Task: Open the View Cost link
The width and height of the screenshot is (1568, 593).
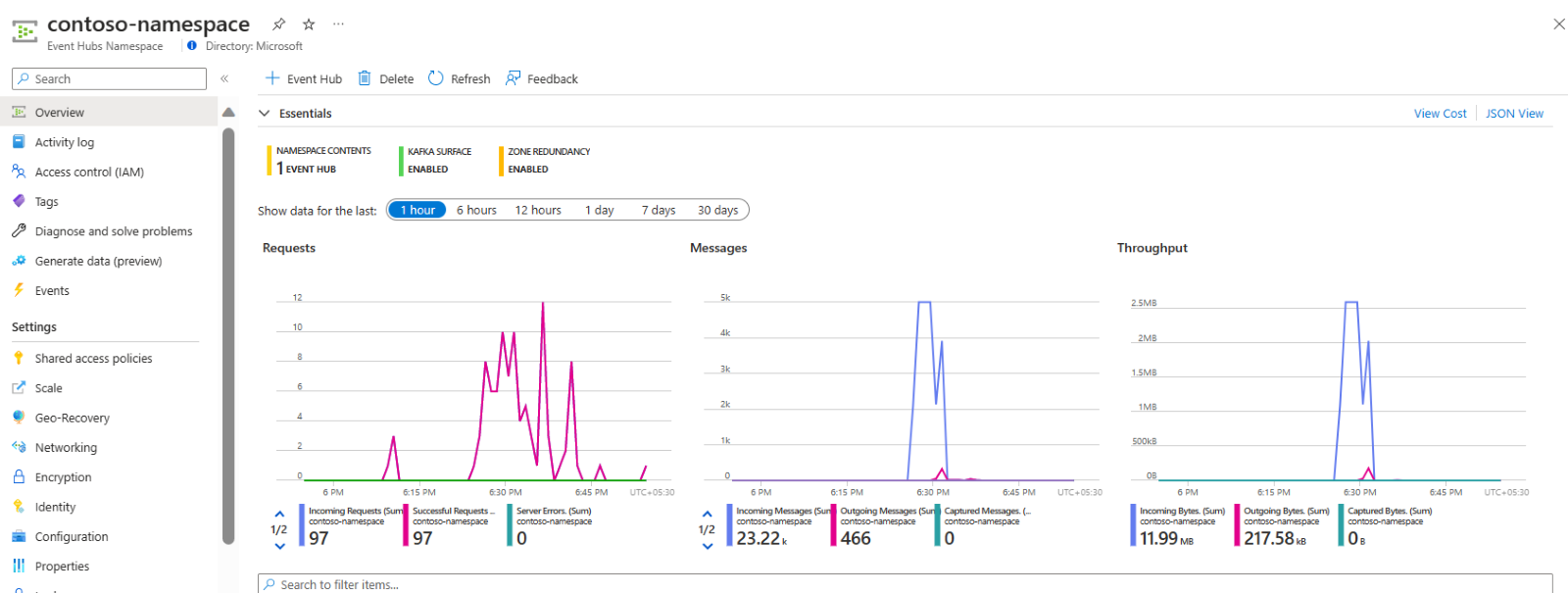Action: click(x=1440, y=114)
